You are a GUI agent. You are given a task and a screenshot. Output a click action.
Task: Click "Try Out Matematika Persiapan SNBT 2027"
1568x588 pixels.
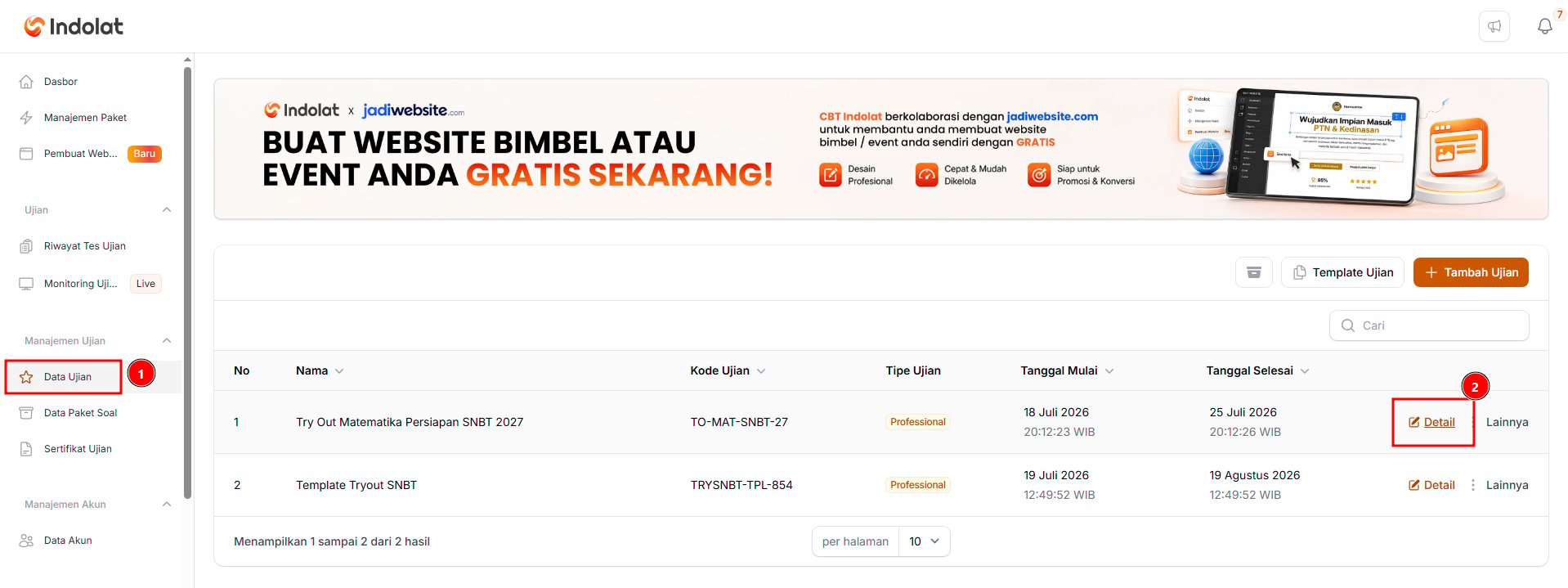pos(410,422)
